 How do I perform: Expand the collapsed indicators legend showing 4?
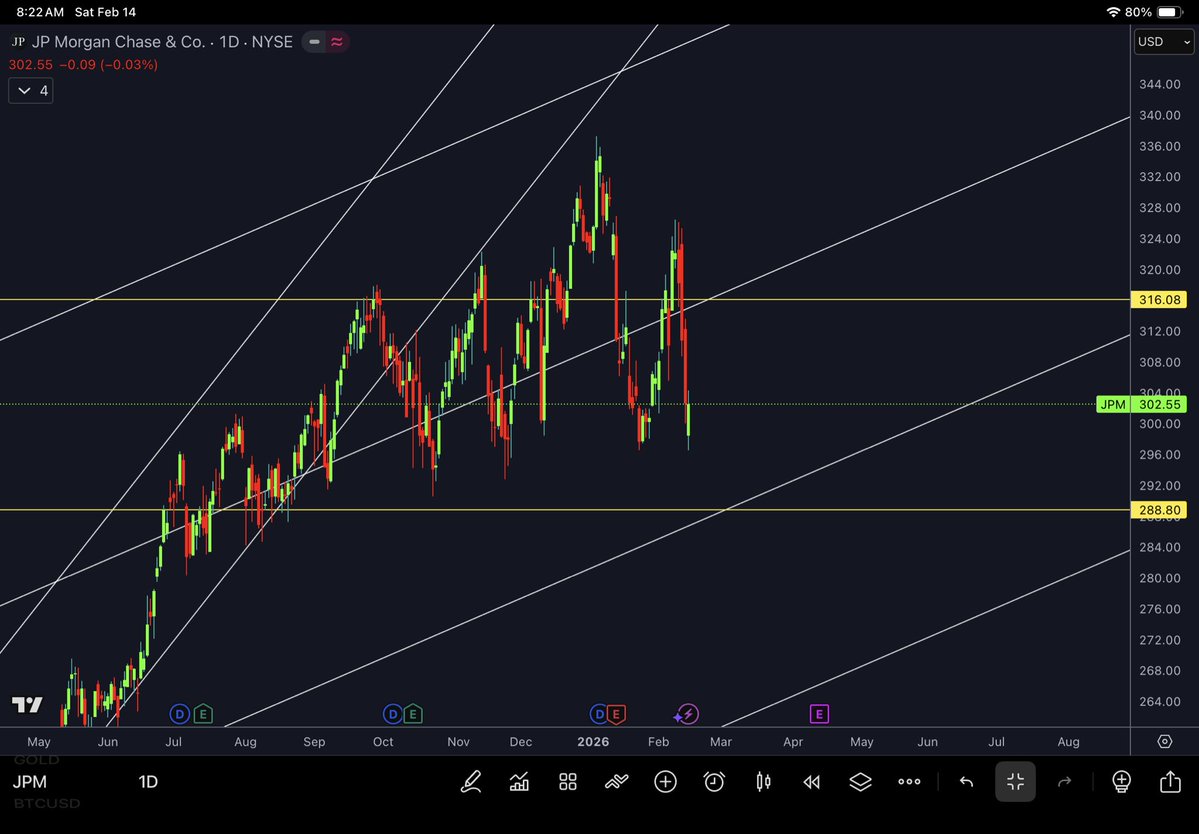click(31, 91)
